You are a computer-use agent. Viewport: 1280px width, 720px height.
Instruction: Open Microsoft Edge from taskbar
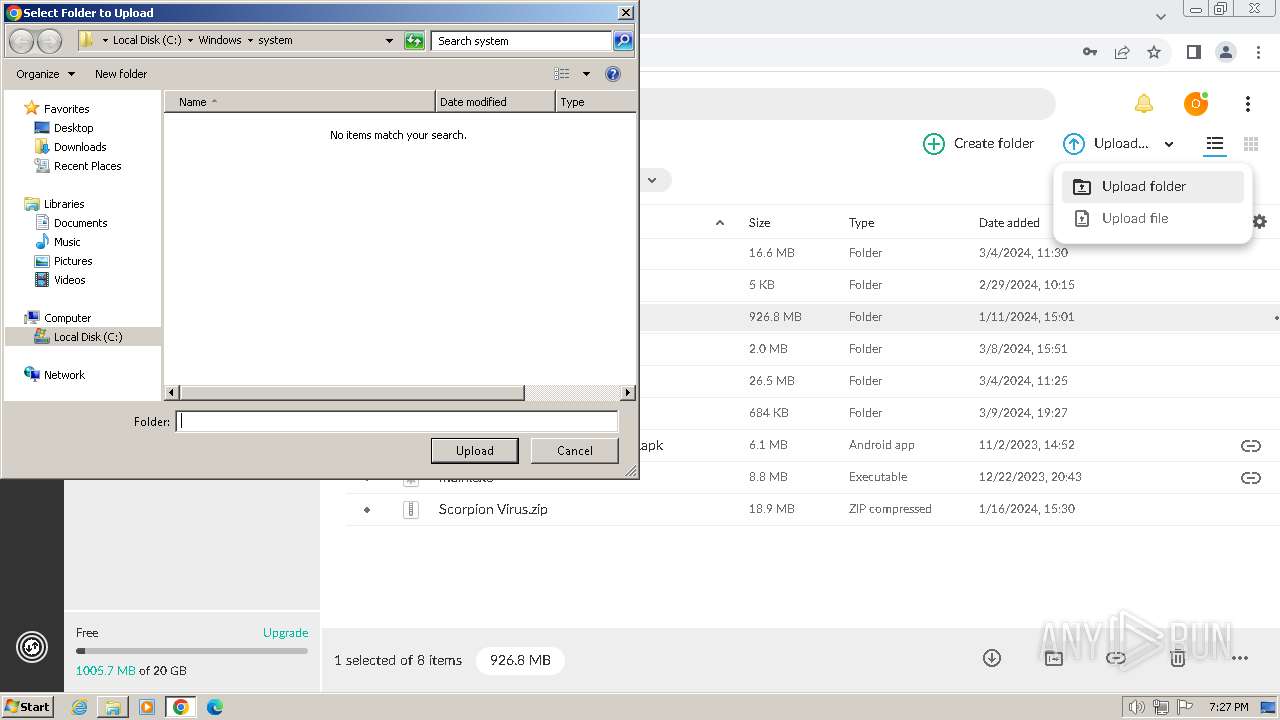click(214, 707)
